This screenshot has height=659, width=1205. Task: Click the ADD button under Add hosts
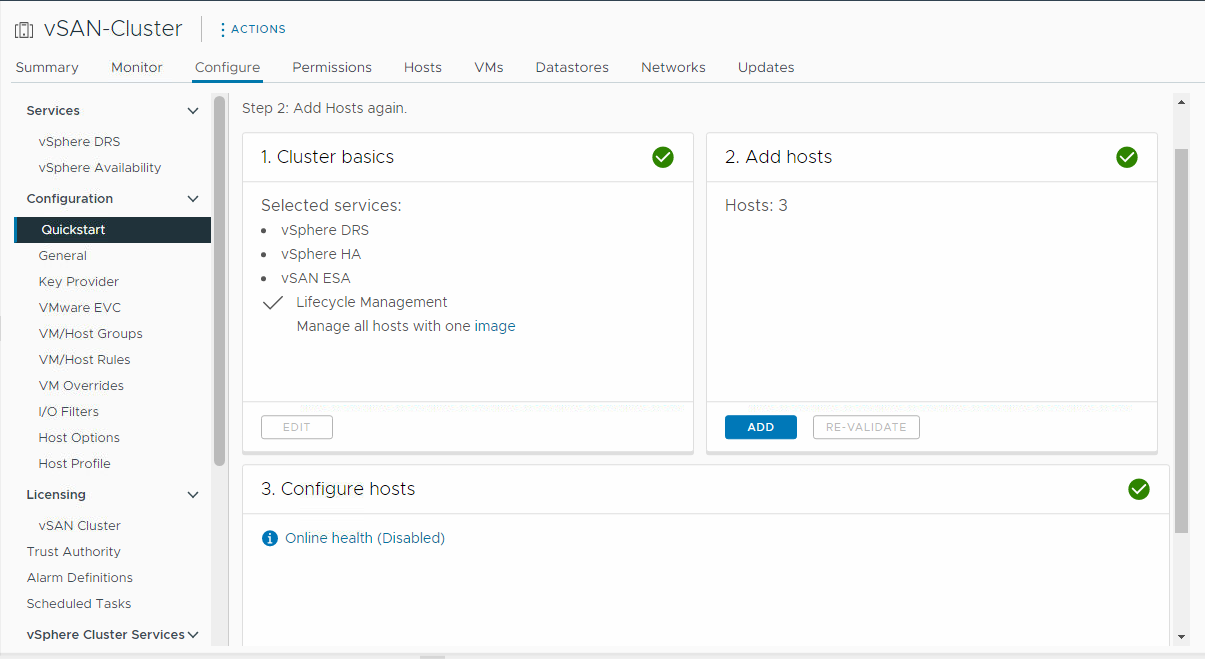point(760,427)
